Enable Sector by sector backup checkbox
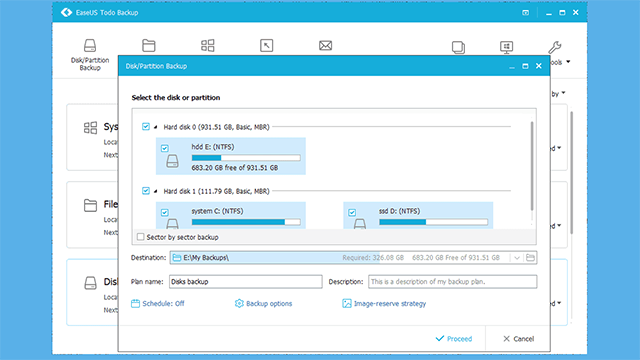The width and height of the screenshot is (640, 360). (140, 237)
